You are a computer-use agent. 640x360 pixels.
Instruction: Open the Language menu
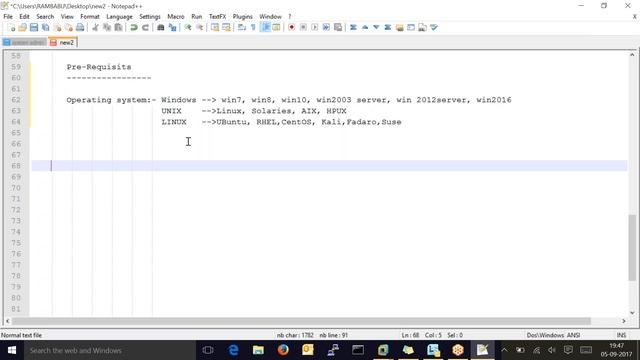(x=119, y=17)
